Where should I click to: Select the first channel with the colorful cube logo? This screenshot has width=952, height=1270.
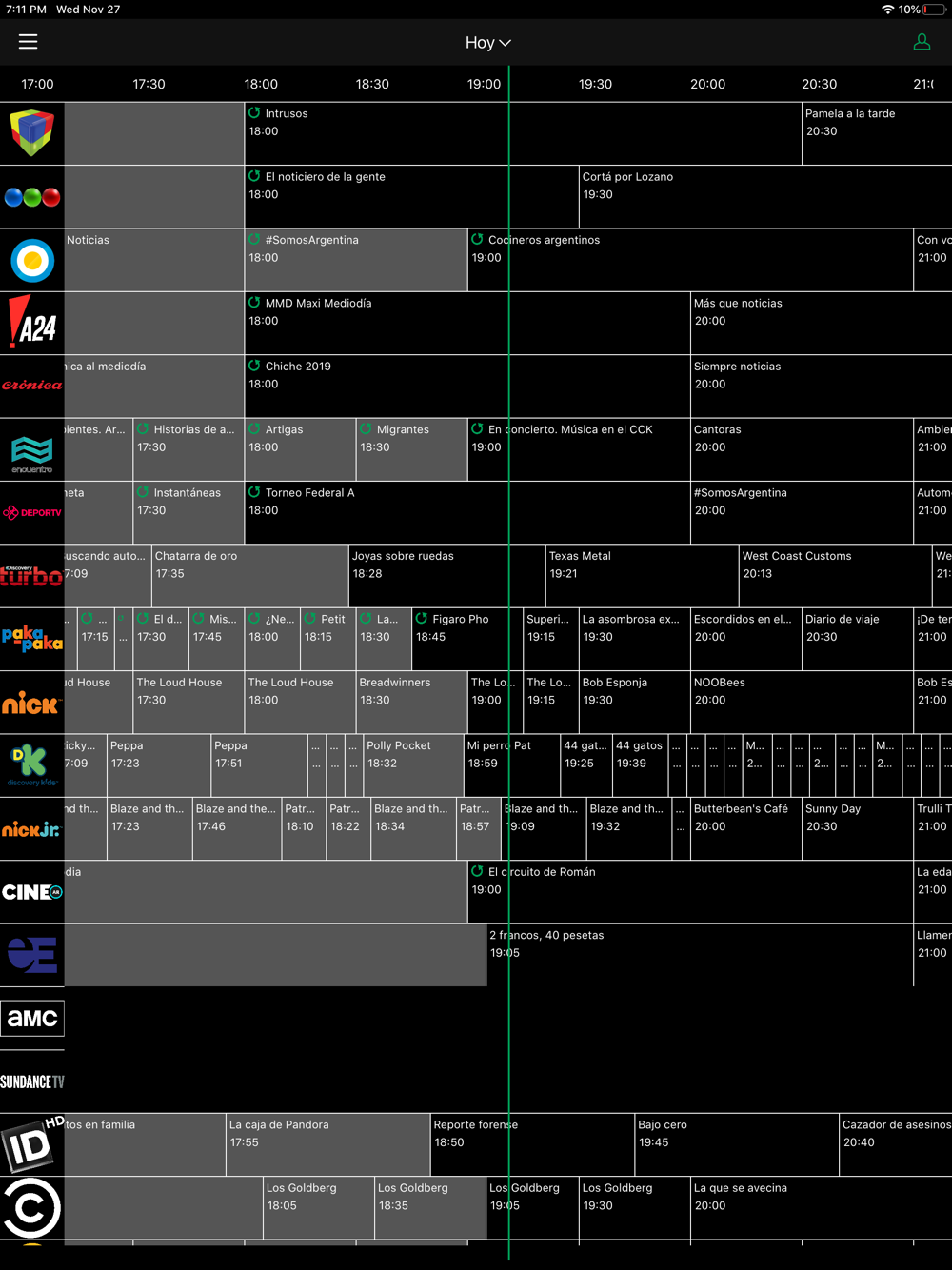coord(32,133)
